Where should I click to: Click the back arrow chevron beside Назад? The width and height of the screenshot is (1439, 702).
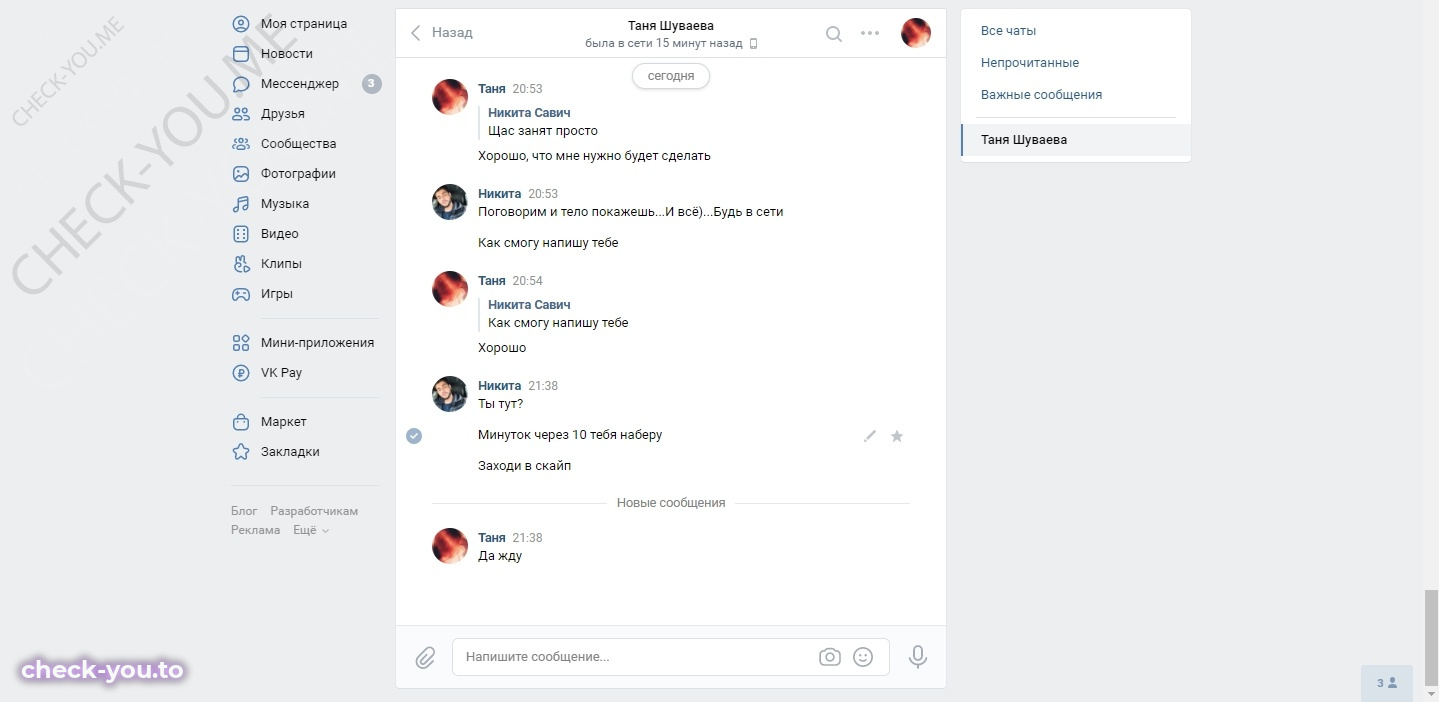coord(416,33)
